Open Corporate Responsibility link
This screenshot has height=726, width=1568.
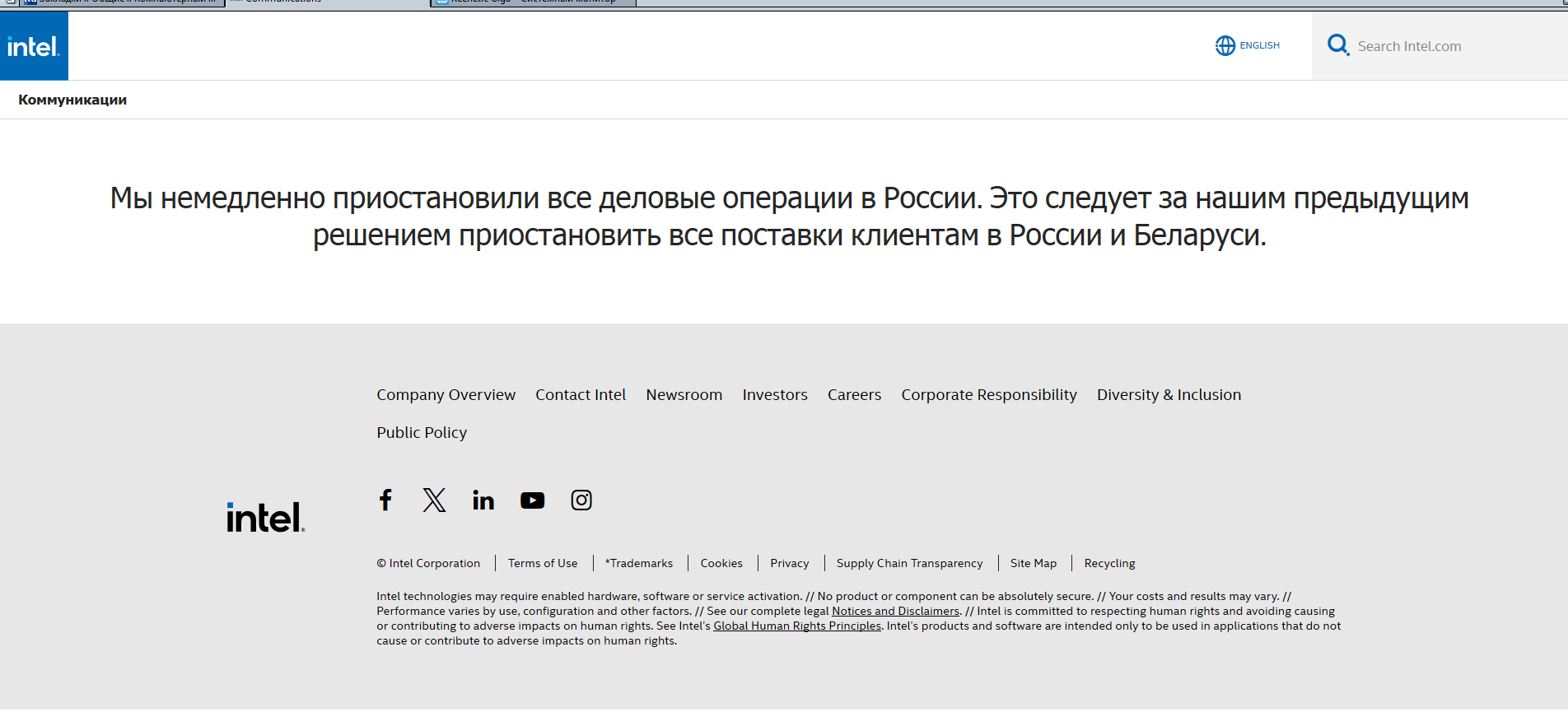989,394
